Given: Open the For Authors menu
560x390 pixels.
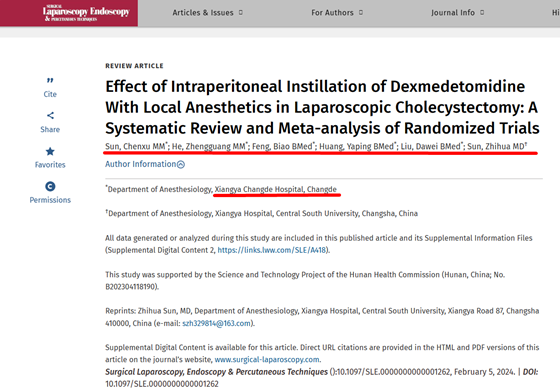Looking at the screenshot, I should click(332, 12).
